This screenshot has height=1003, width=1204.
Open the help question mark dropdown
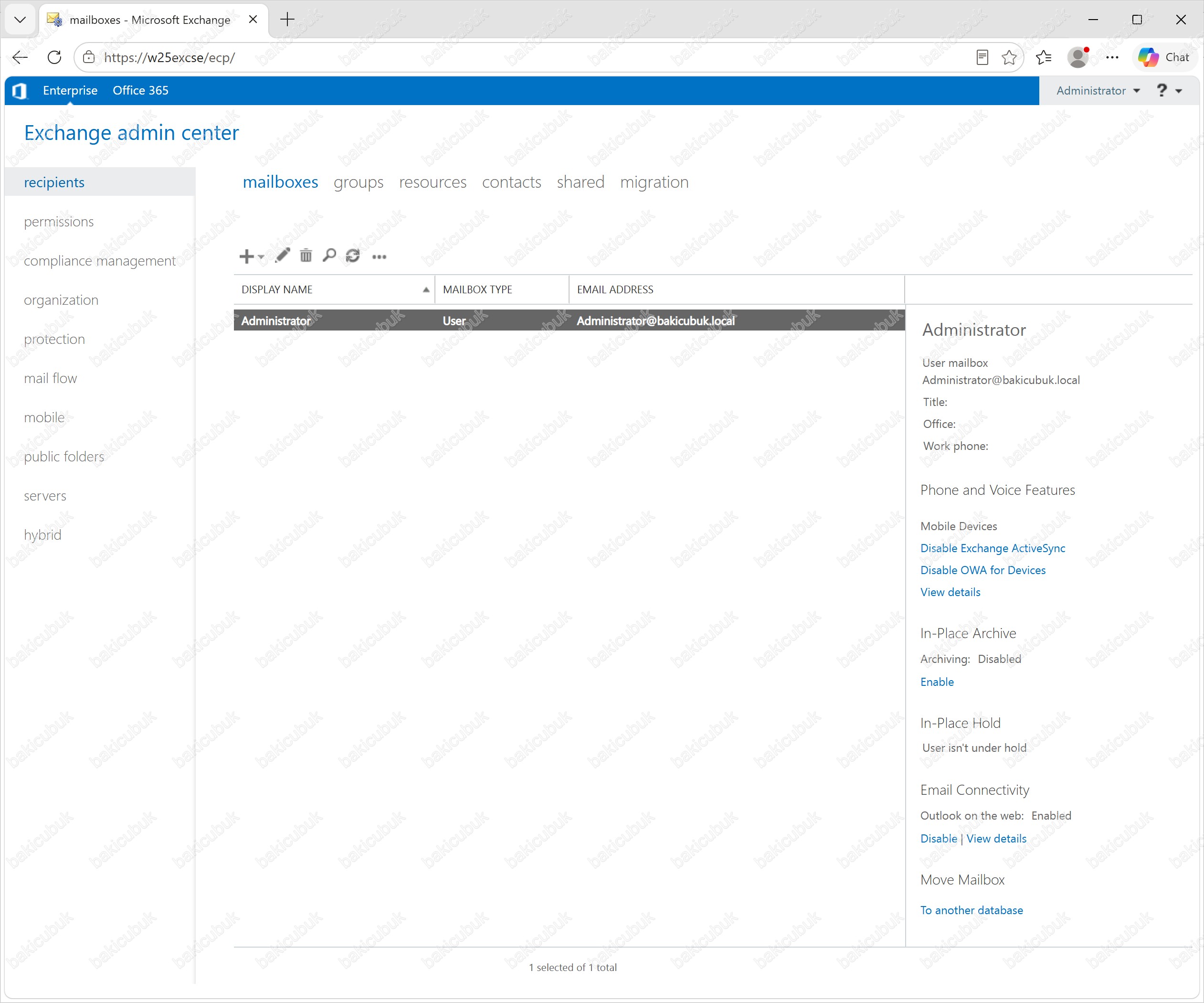tap(1169, 91)
